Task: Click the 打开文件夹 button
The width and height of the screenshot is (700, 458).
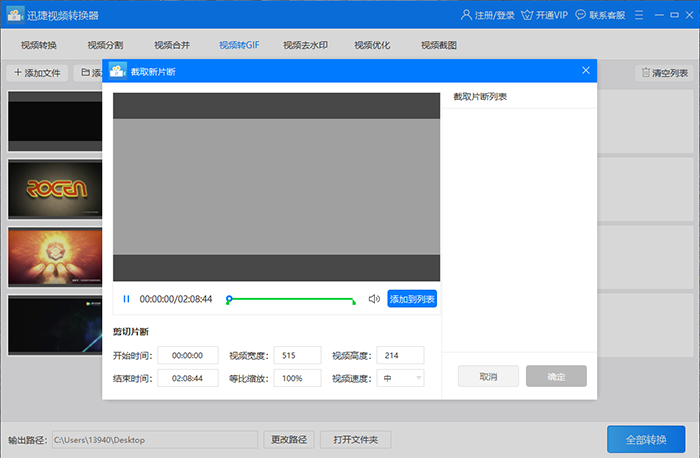Action: (356, 440)
